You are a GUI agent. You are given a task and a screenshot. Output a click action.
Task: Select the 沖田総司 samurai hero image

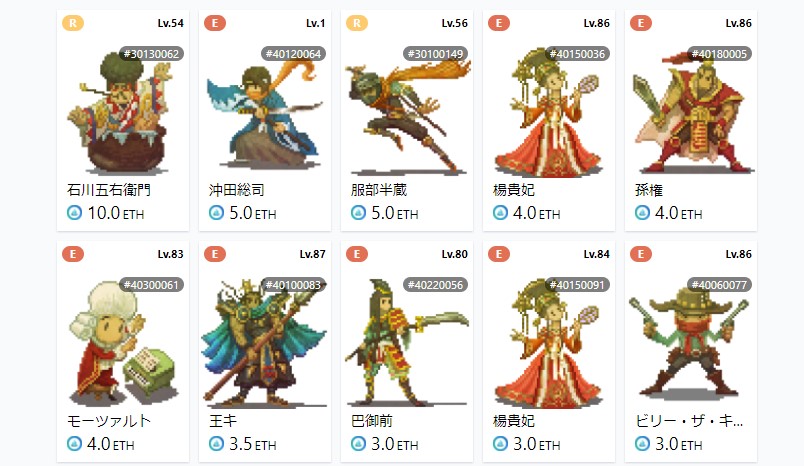tap(265, 116)
